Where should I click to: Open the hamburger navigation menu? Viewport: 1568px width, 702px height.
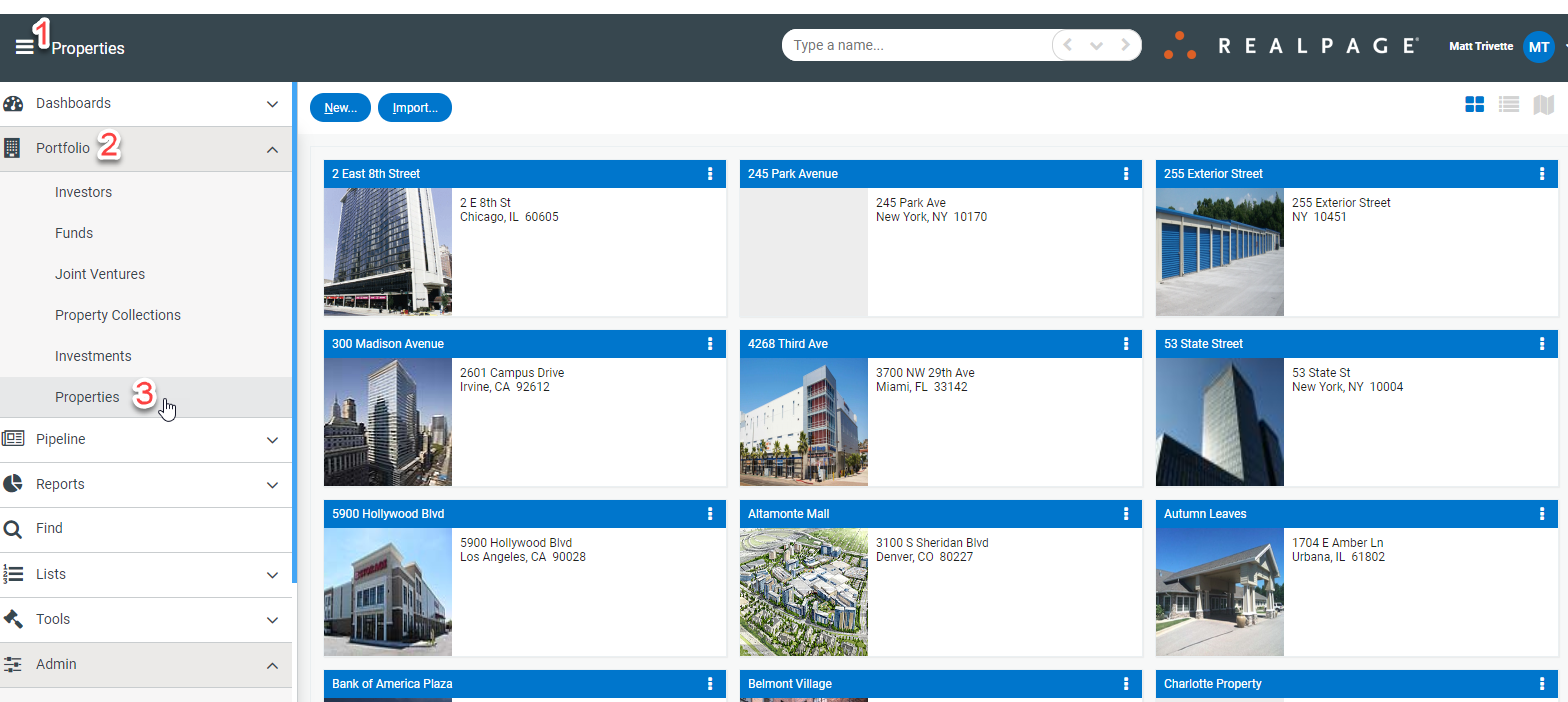coord(24,47)
